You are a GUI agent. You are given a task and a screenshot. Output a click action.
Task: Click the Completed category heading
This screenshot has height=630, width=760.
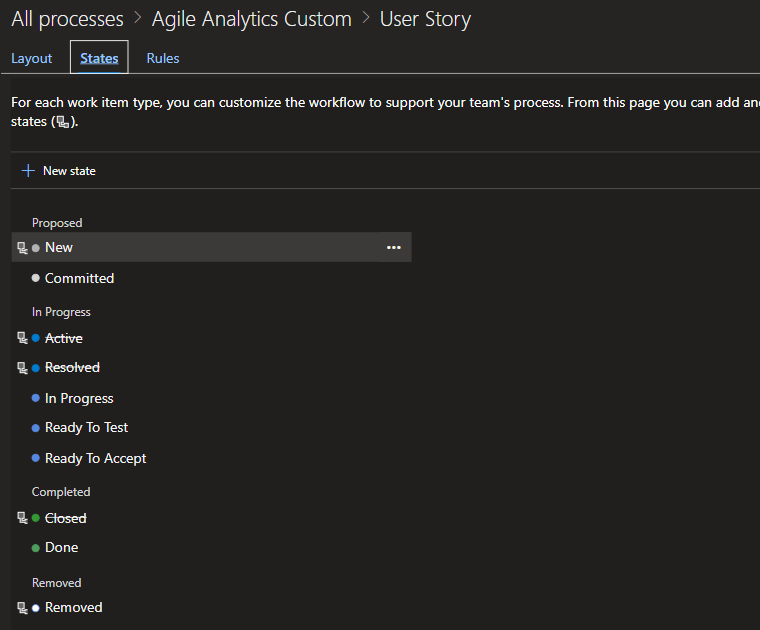(61, 492)
